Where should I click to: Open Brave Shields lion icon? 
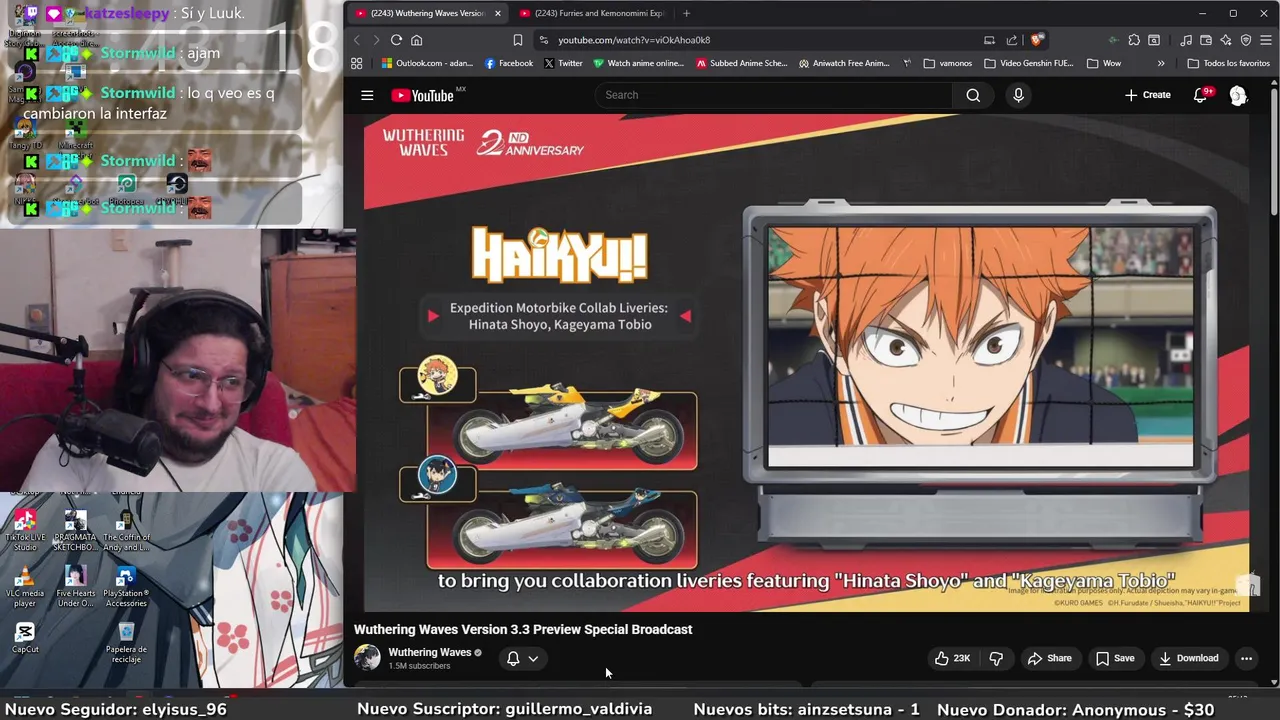1037,40
